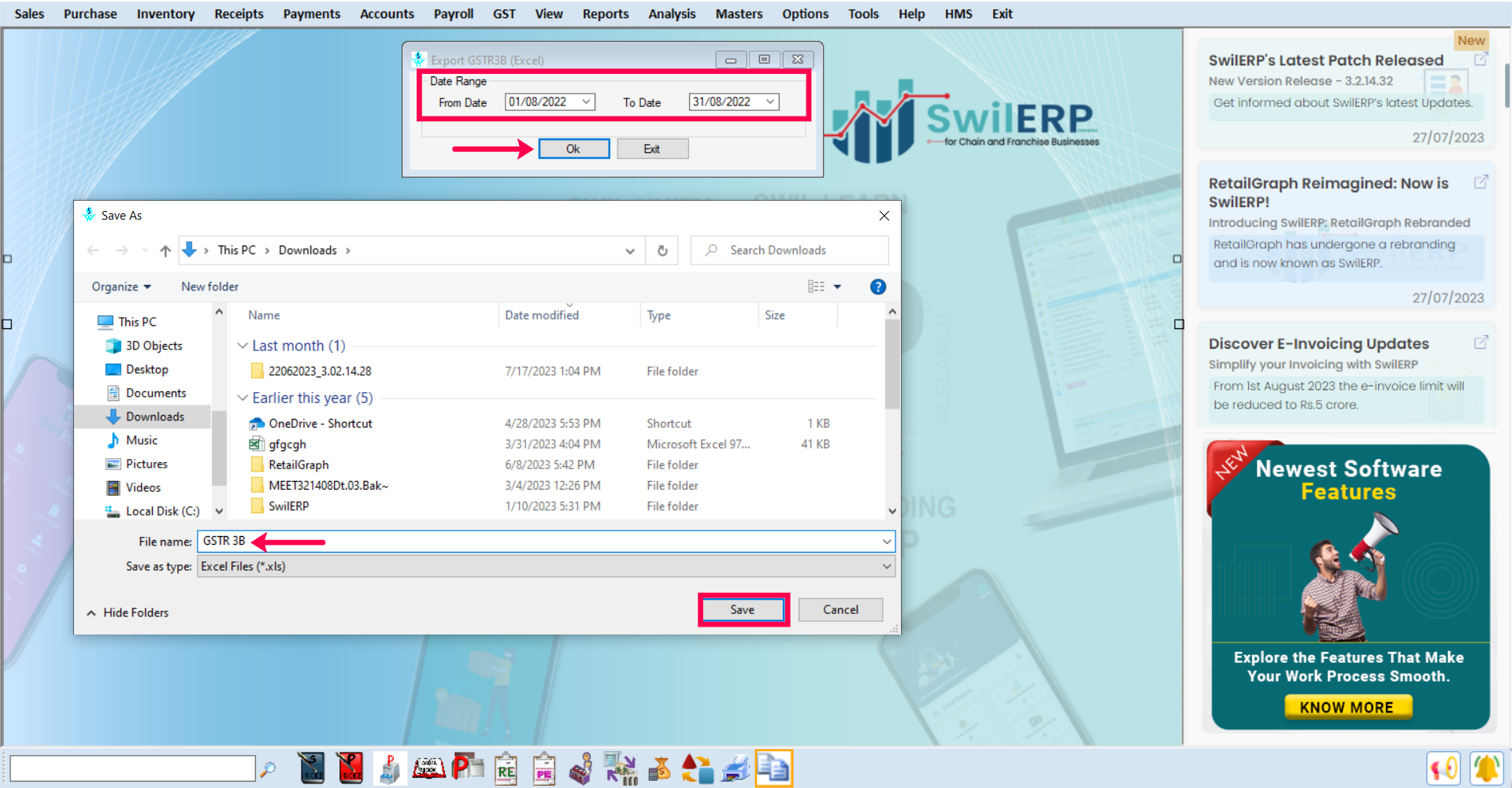The image size is (1512, 788).
Task: Click the back arrow in Save As dialog
Action: coord(93,250)
